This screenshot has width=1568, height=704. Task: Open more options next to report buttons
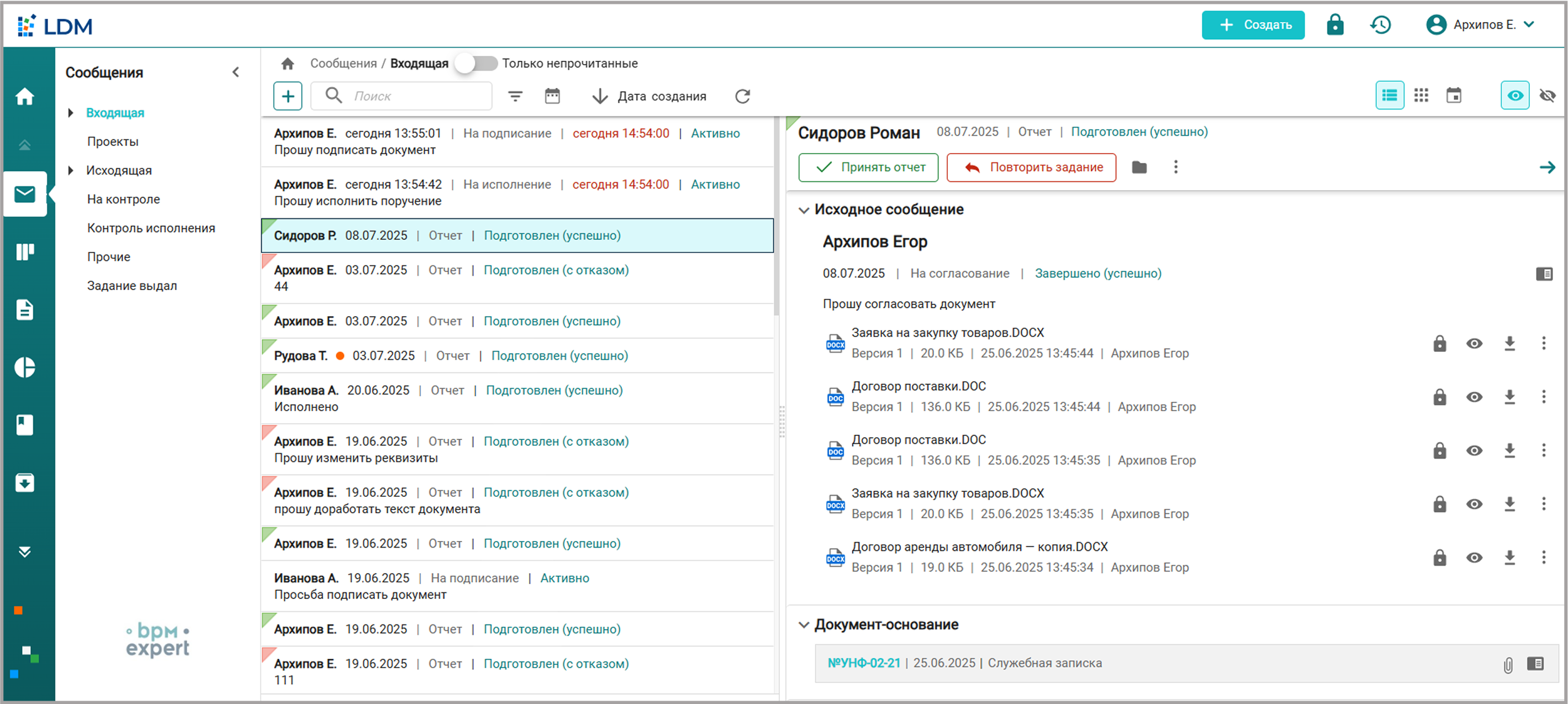[1175, 167]
